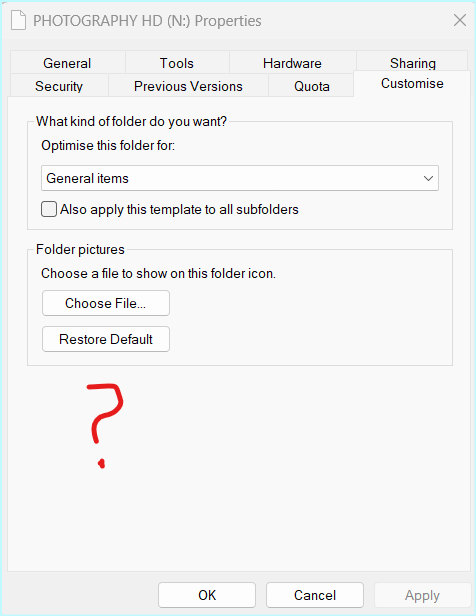Click the Restore Default button
Screen dimensions: 476x616
click(106, 339)
